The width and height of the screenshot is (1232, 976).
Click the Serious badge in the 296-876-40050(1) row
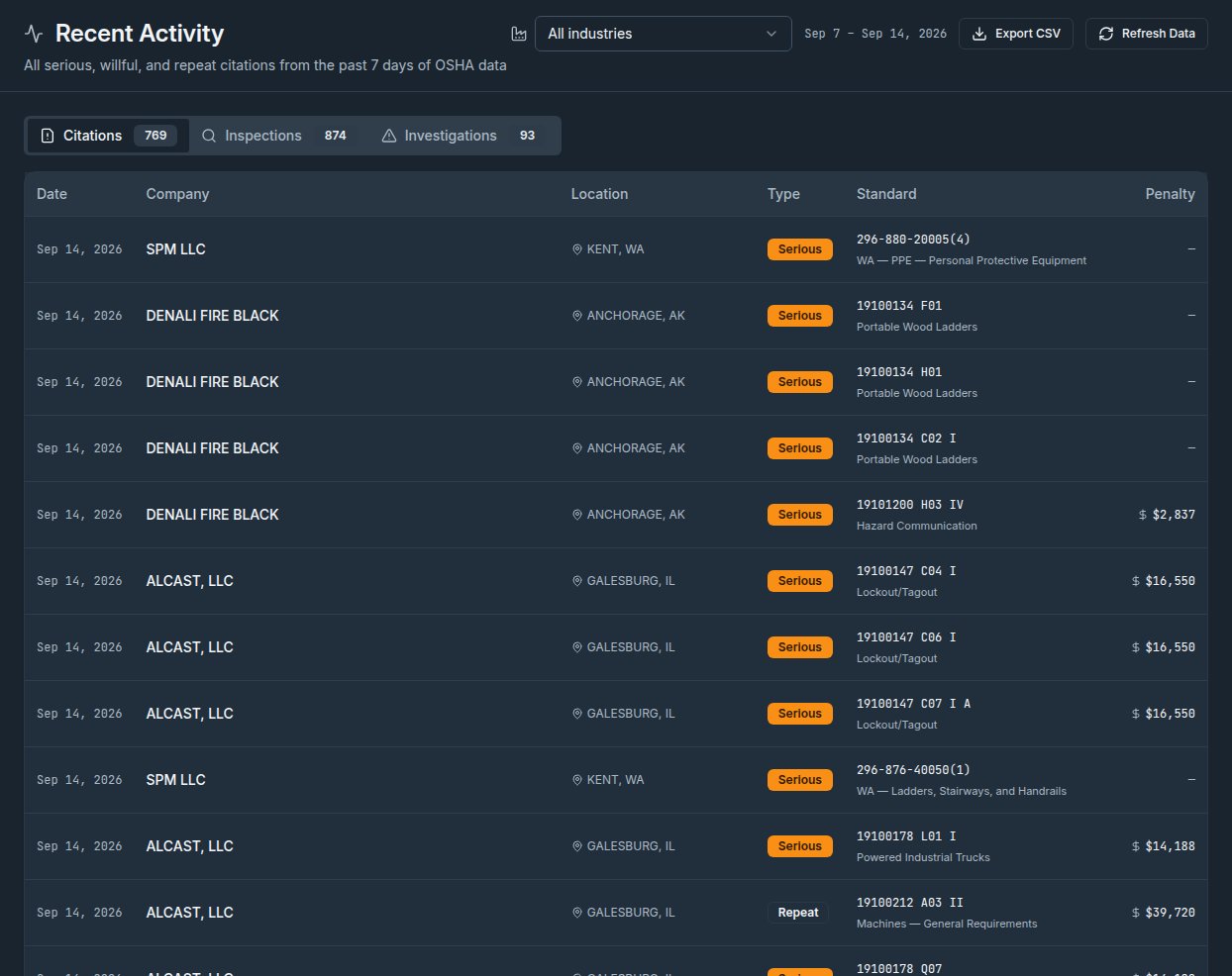coord(799,780)
